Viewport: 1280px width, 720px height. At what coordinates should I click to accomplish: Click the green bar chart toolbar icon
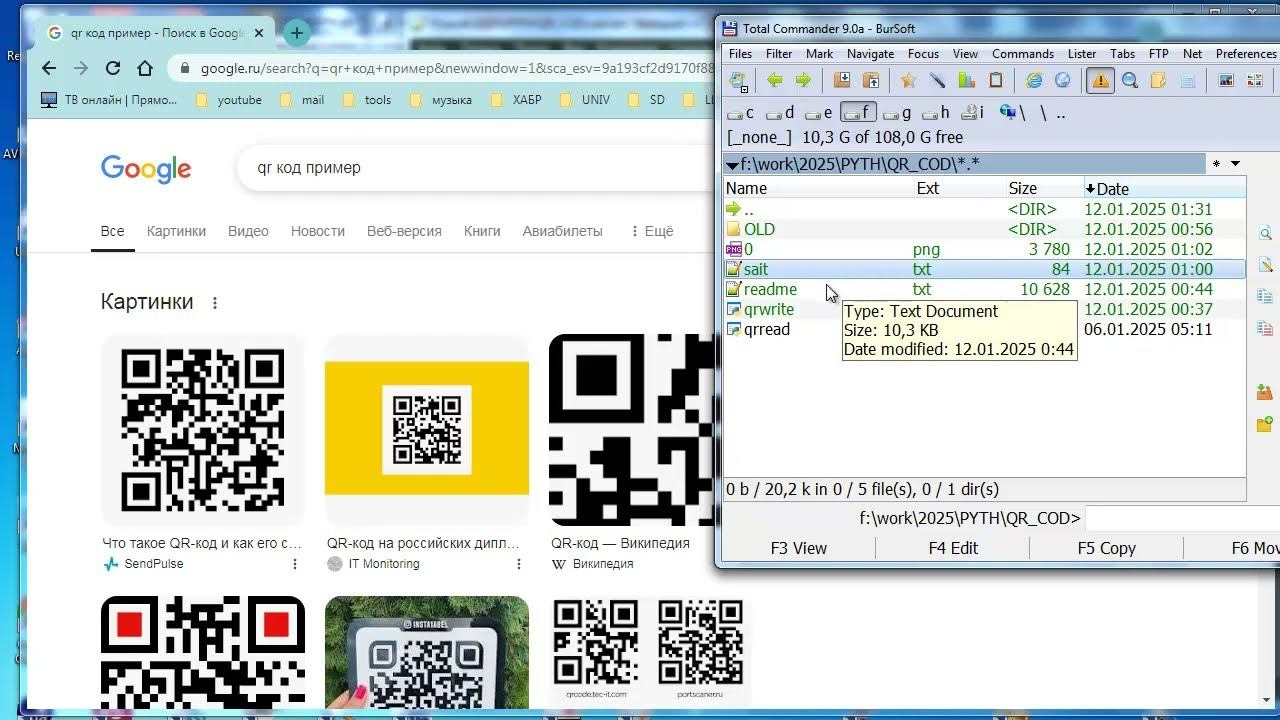click(966, 81)
